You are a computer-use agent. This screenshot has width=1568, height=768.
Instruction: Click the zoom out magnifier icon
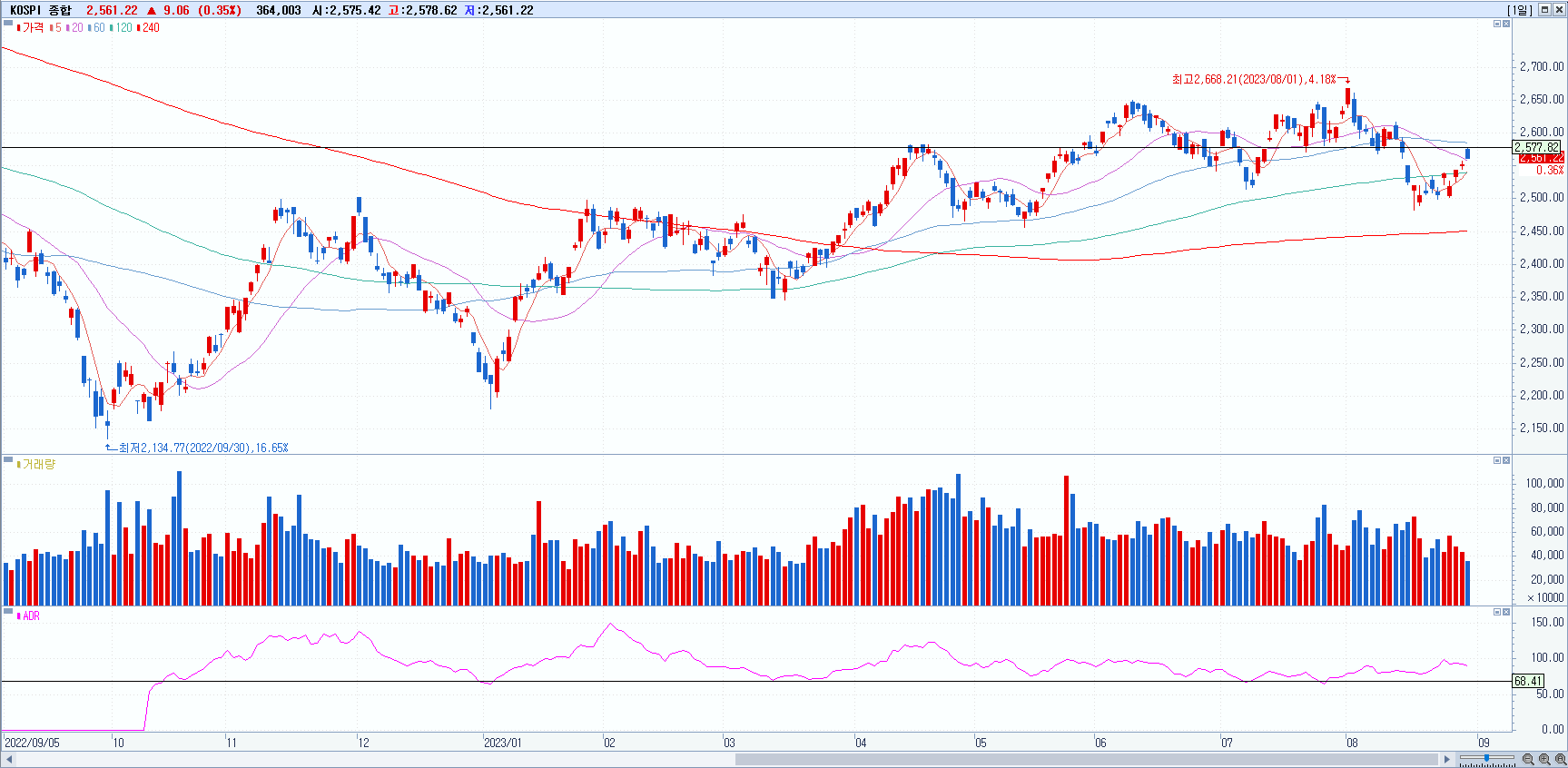1528,759
